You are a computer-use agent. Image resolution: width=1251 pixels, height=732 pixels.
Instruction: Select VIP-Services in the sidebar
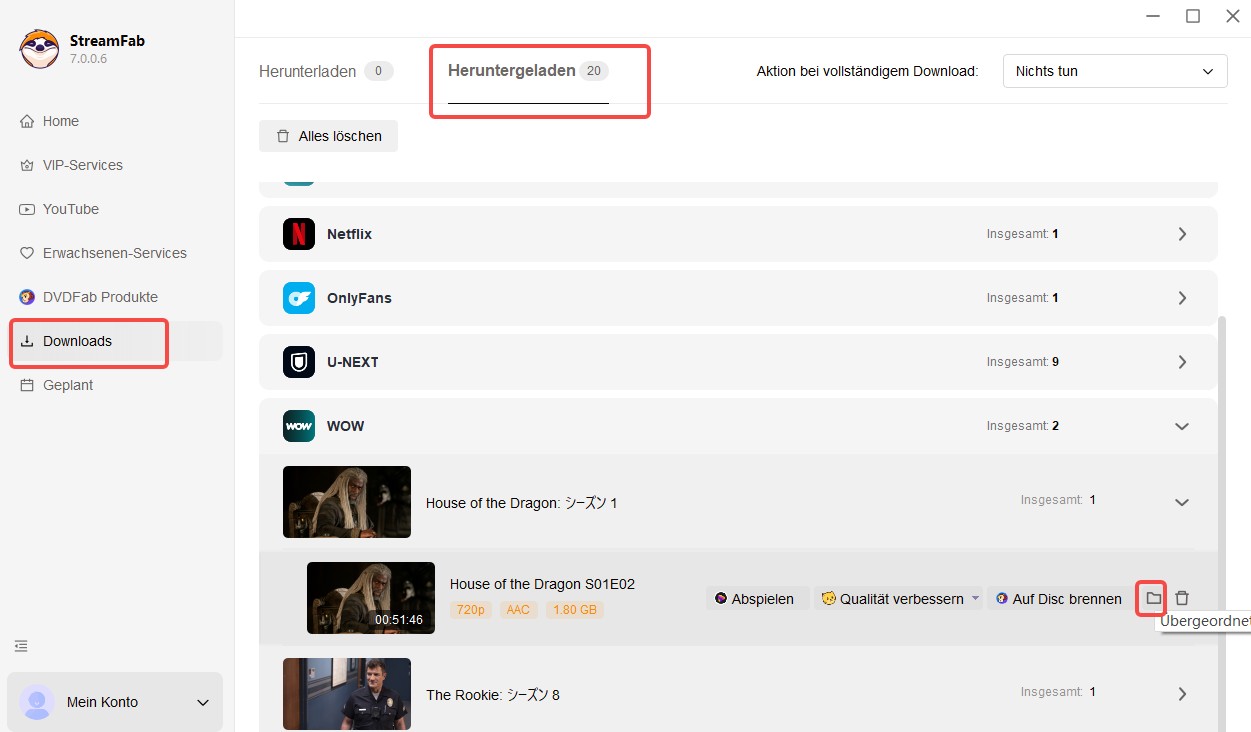click(82, 165)
